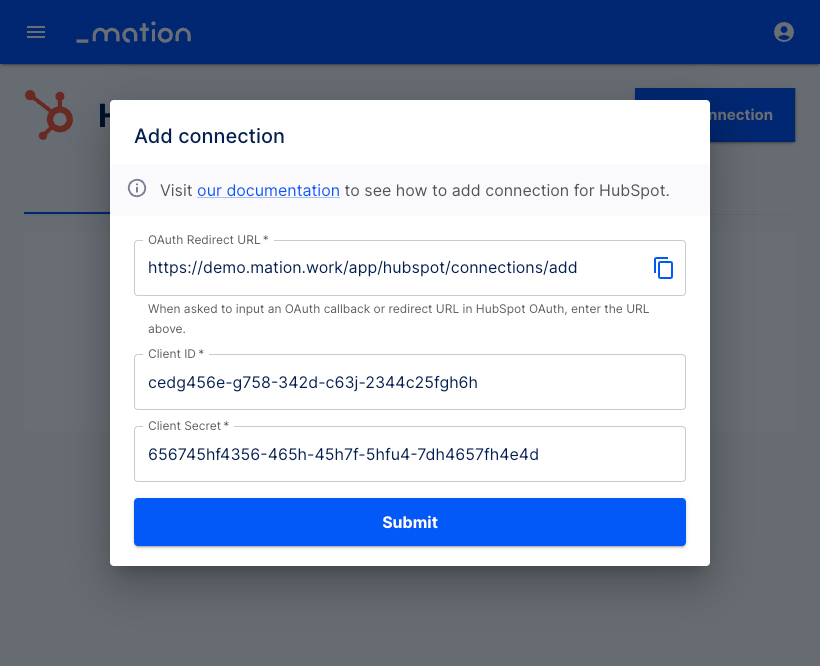Open the our documentation link
The width and height of the screenshot is (820, 666).
[268, 190]
